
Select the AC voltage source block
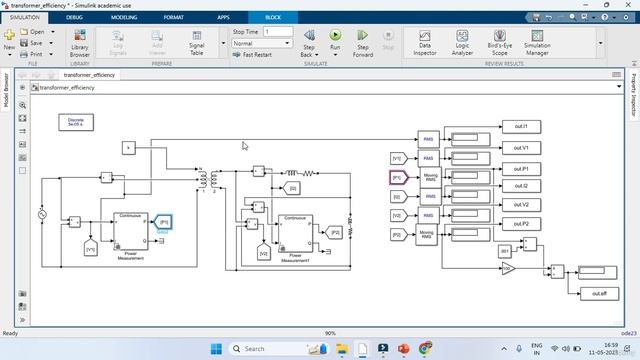point(42,214)
